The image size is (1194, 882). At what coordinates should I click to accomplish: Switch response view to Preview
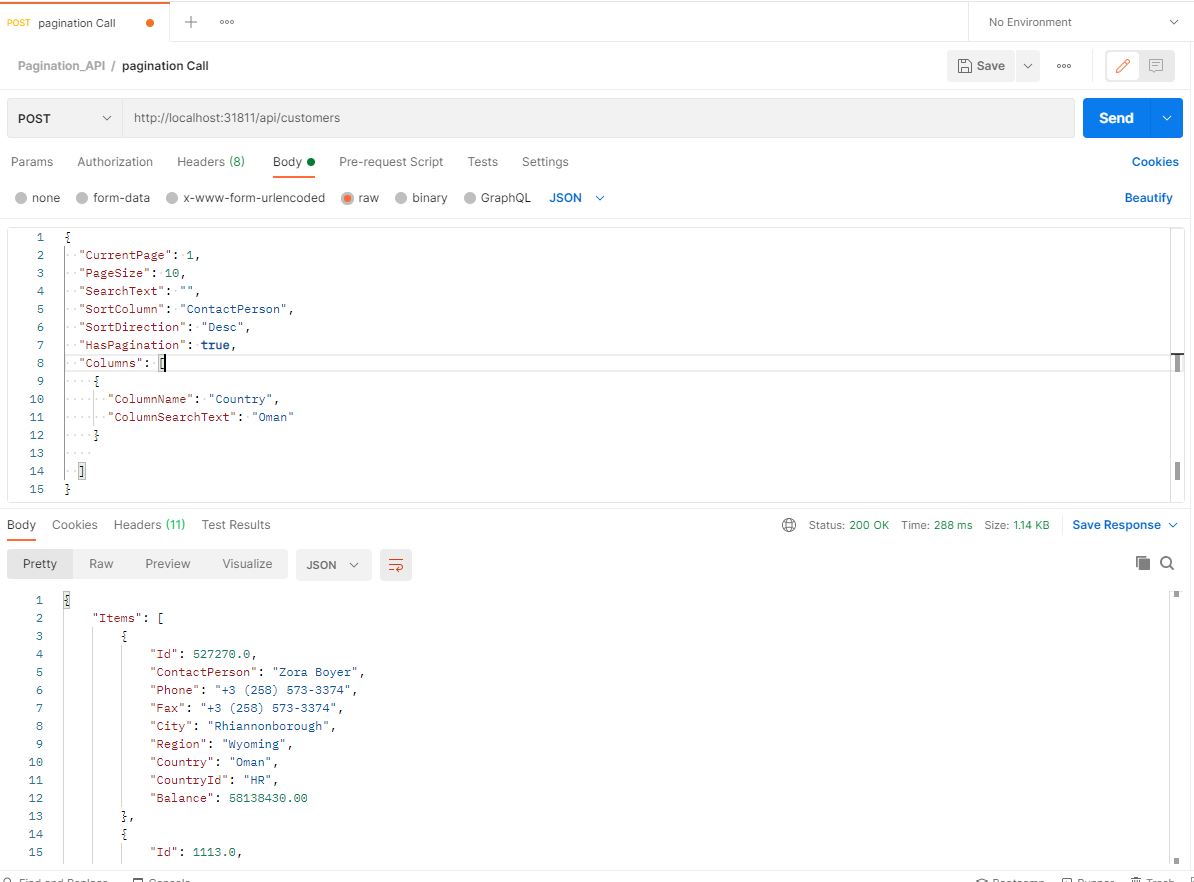[168, 564]
